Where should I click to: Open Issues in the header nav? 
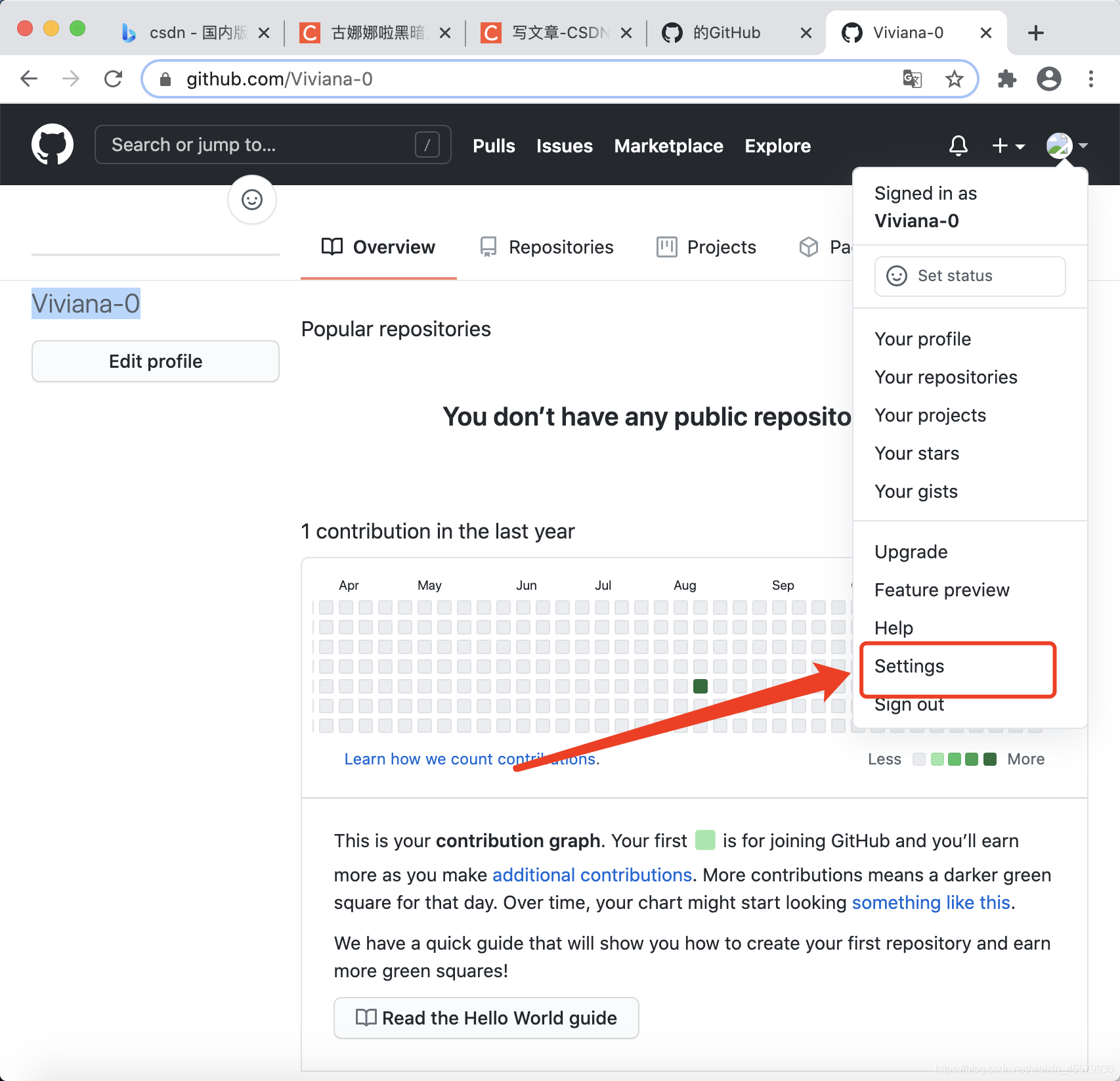[564, 146]
